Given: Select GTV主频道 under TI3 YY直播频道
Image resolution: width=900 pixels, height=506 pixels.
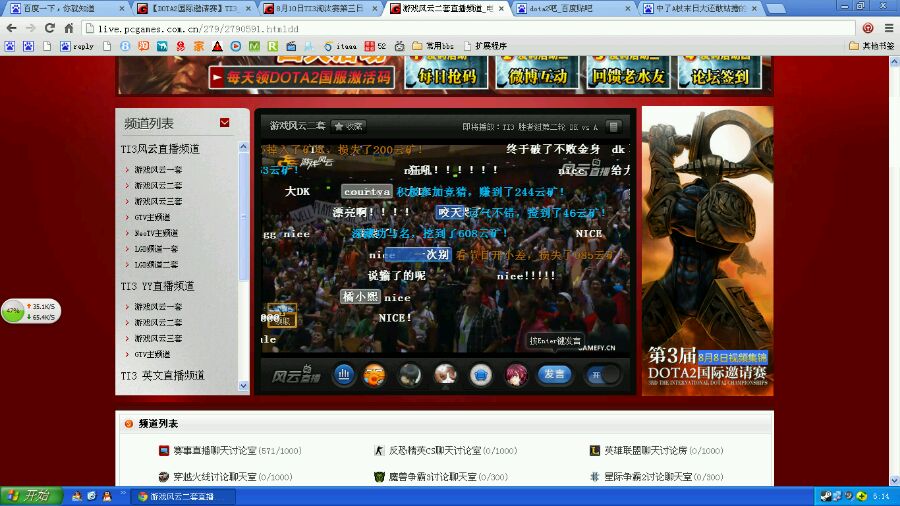Looking at the screenshot, I should [x=152, y=355].
